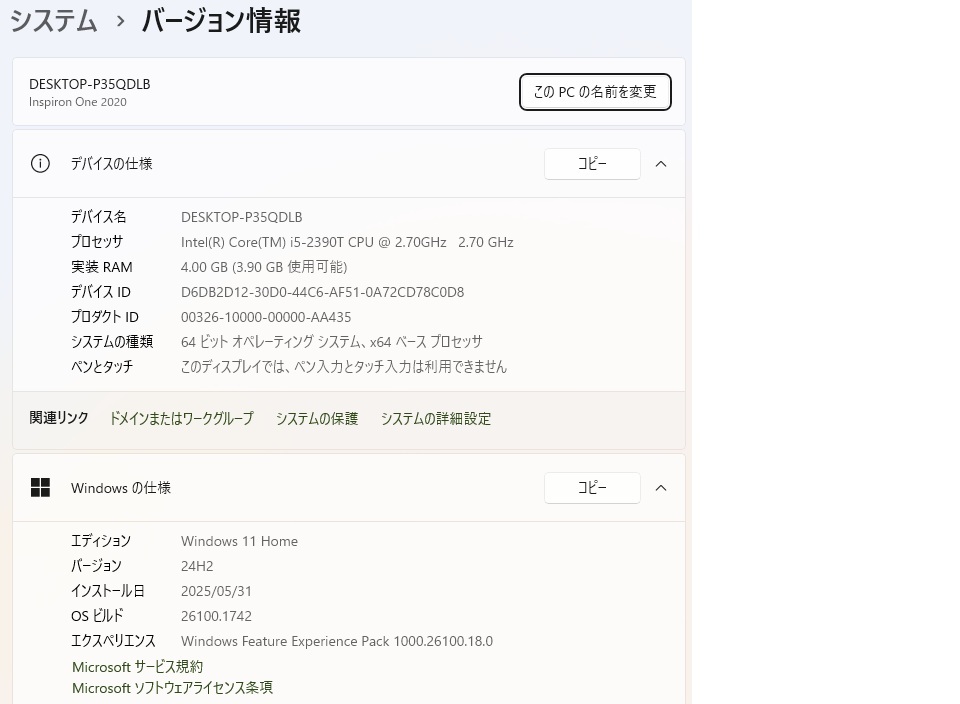The image size is (960, 704).
Task: Click the インストール日 label
Action: pos(108,591)
